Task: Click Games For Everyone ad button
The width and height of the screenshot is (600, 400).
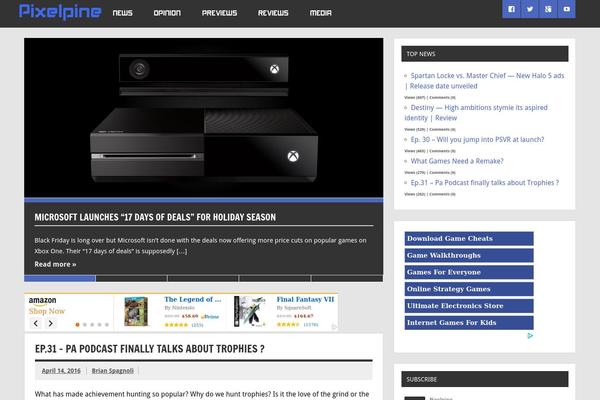Action: click(x=469, y=272)
